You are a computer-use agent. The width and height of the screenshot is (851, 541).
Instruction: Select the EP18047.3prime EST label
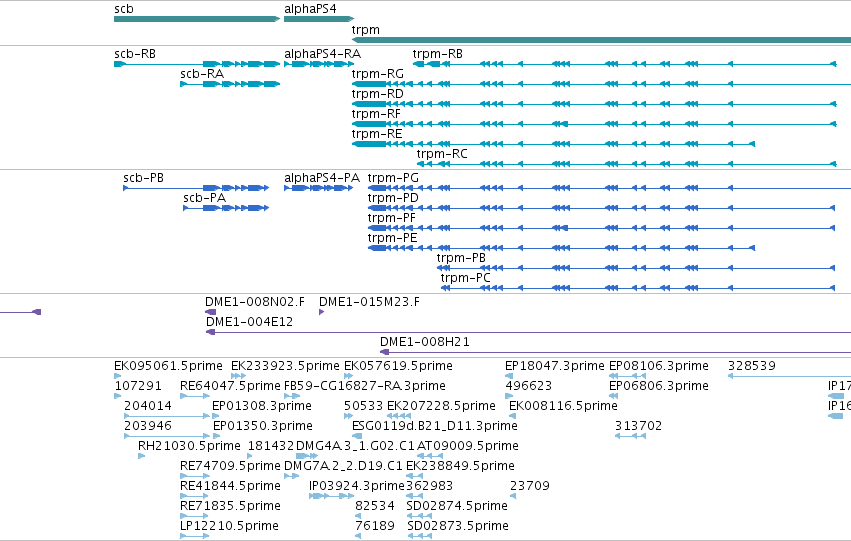[x=554, y=366]
